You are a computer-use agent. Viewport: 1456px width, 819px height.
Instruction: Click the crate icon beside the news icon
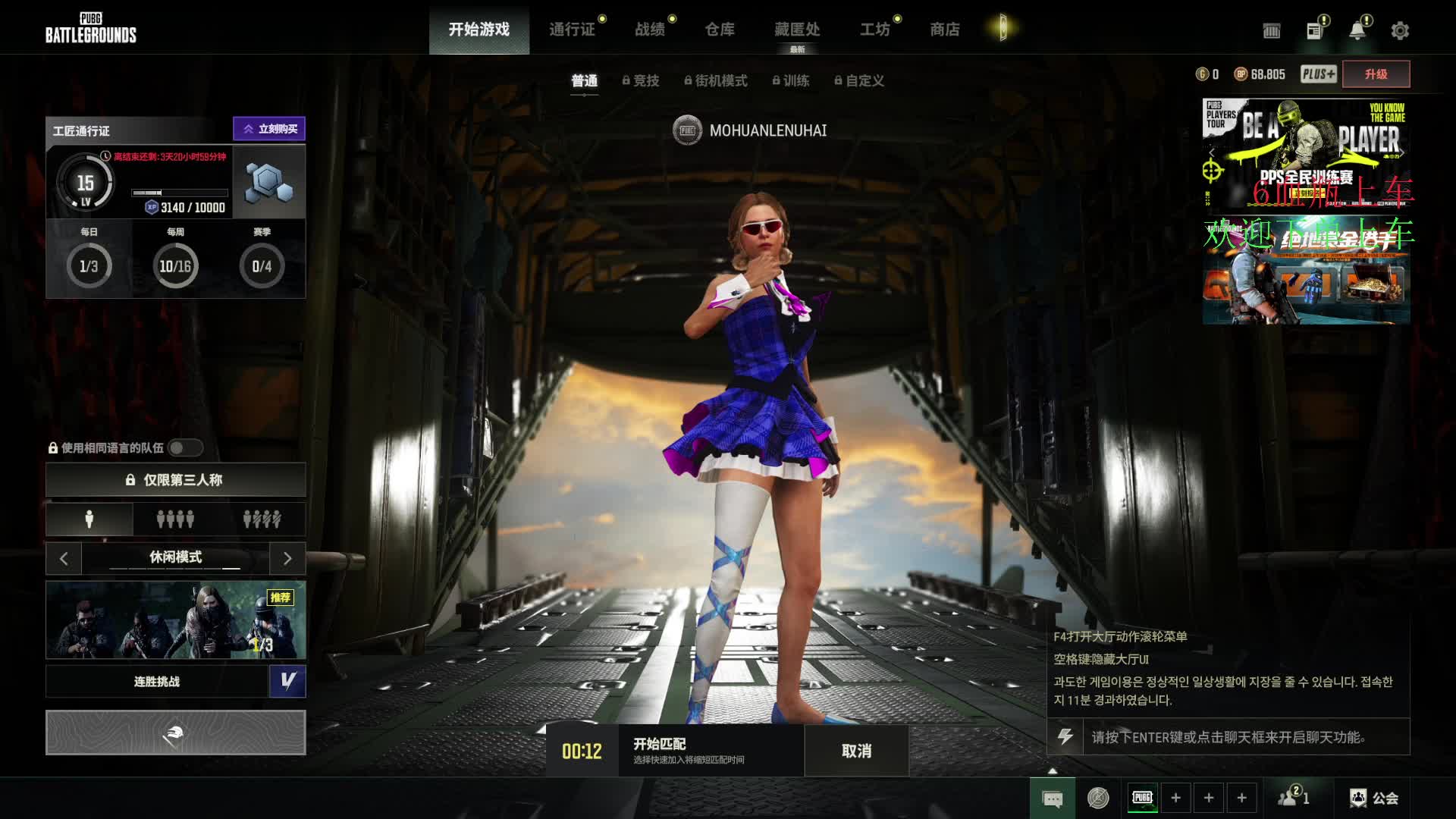(1272, 30)
